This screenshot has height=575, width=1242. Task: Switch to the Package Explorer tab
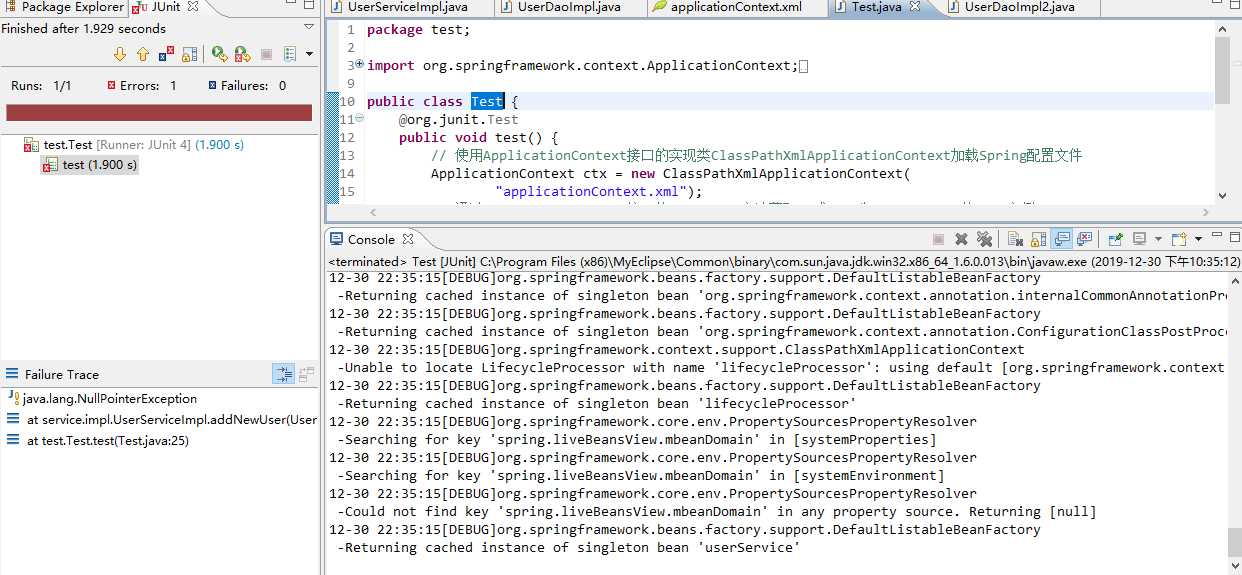[64, 7]
